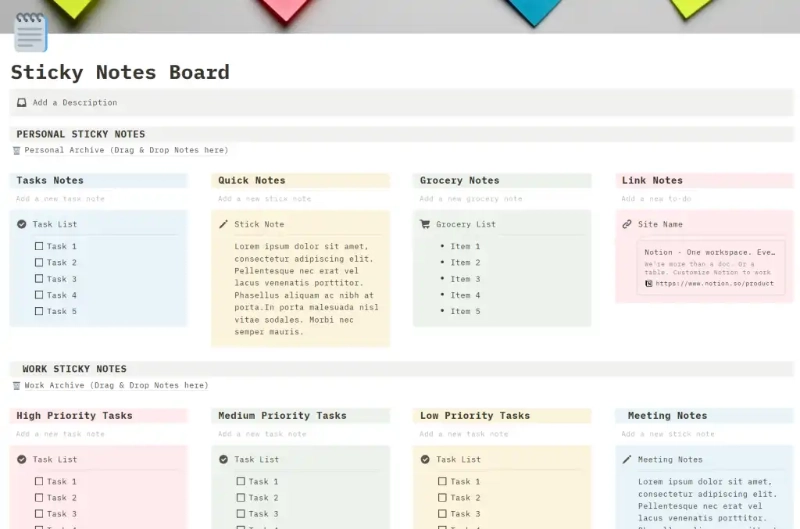Click the checkmark icon in High Priority Task List
The height and width of the screenshot is (529, 800).
click(x=21, y=459)
